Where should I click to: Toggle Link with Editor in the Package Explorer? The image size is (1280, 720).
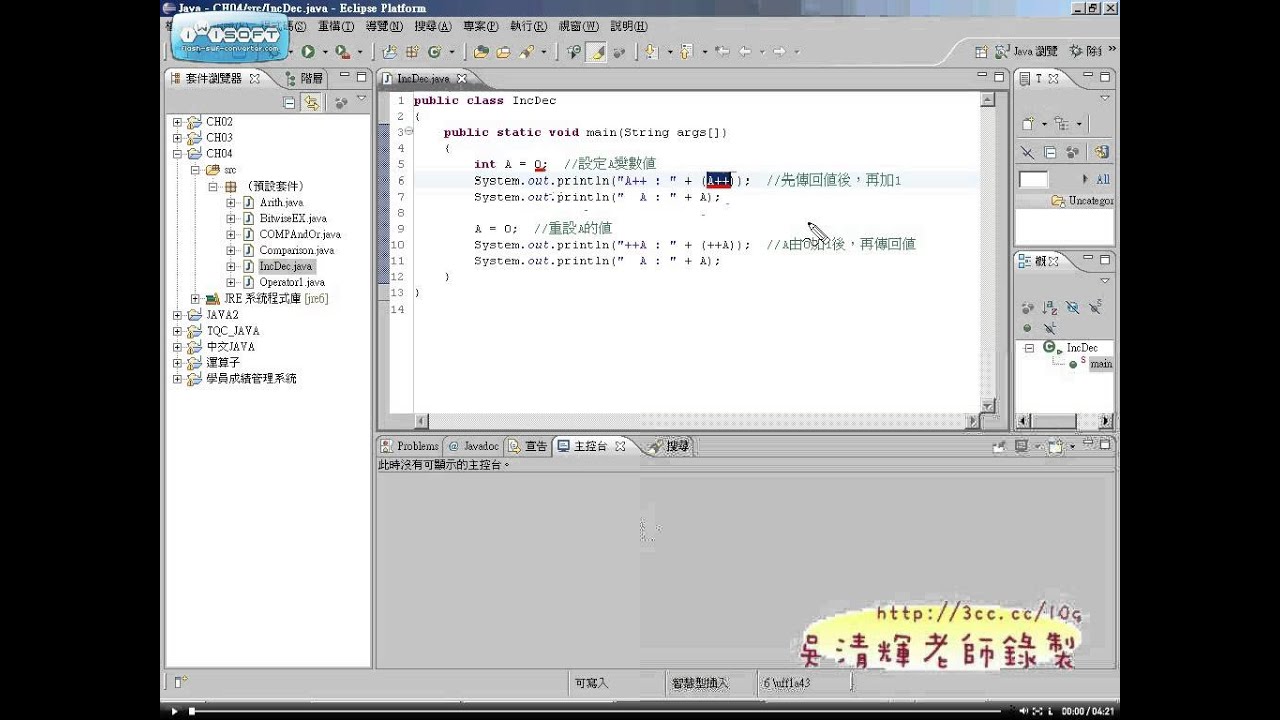pyautogui.click(x=312, y=102)
